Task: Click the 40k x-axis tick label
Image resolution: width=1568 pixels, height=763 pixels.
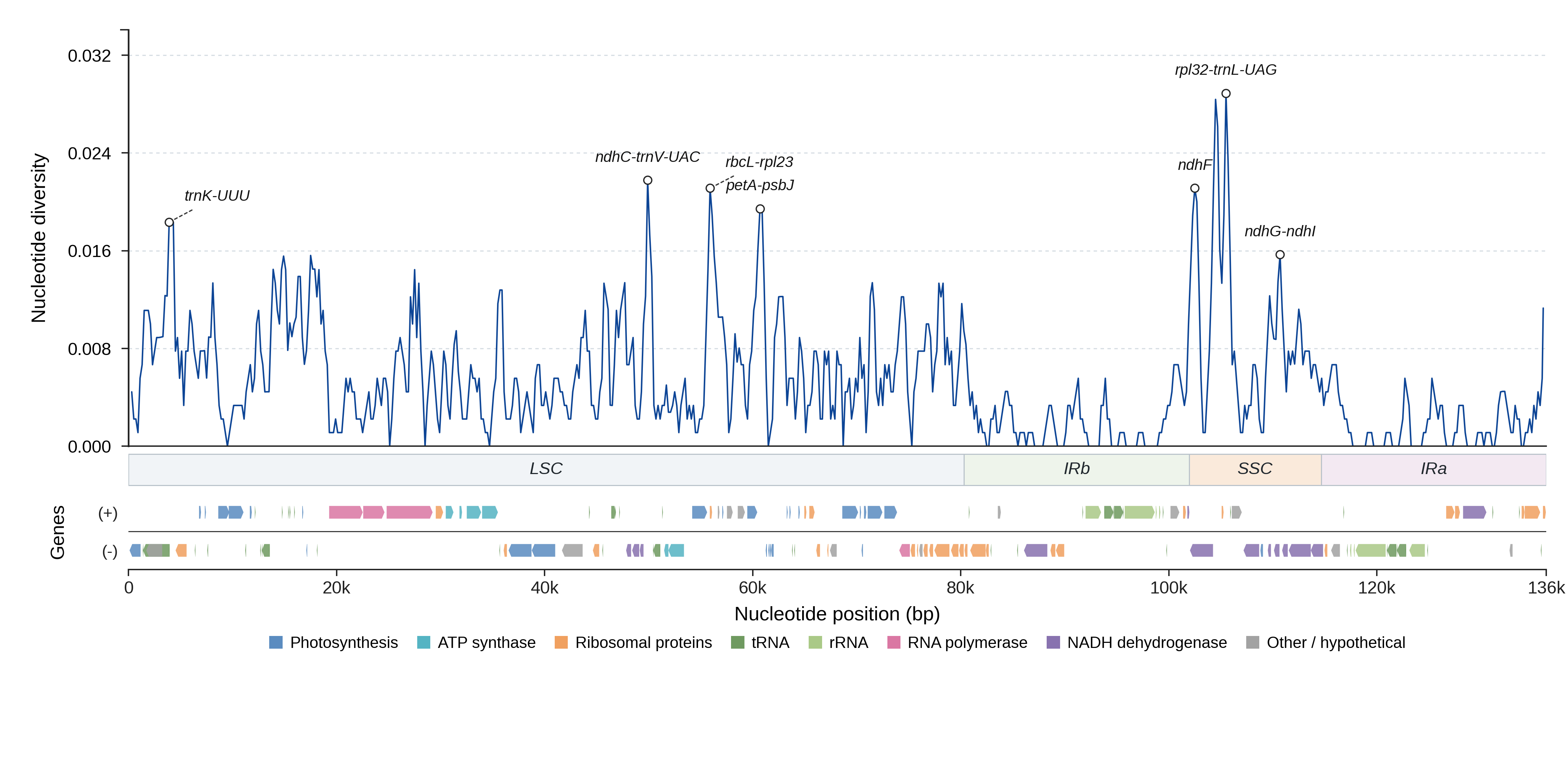Action: (x=545, y=588)
